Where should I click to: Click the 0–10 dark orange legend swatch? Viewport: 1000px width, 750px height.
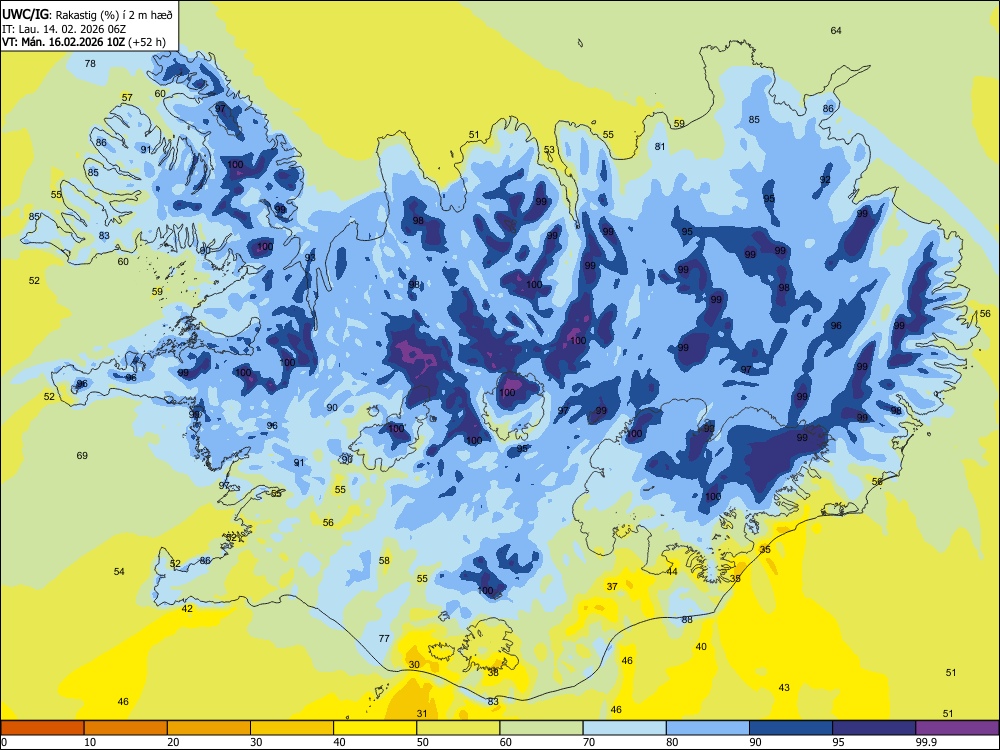[x=42, y=728]
